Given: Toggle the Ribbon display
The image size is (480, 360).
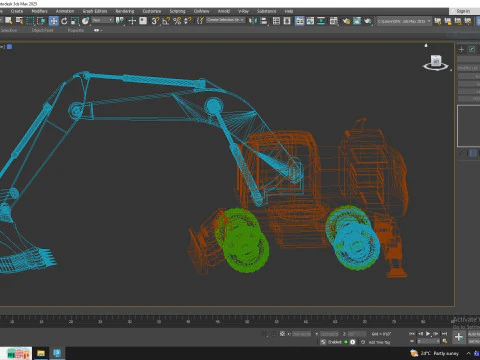Looking at the screenshot, I should 300,21.
